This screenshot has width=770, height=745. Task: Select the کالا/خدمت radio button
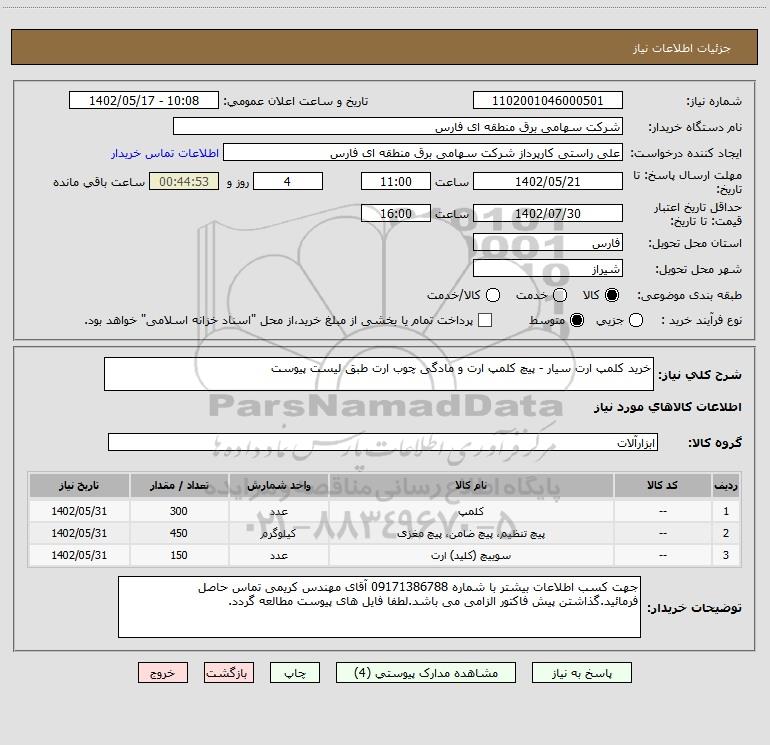click(x=493, y=295)
